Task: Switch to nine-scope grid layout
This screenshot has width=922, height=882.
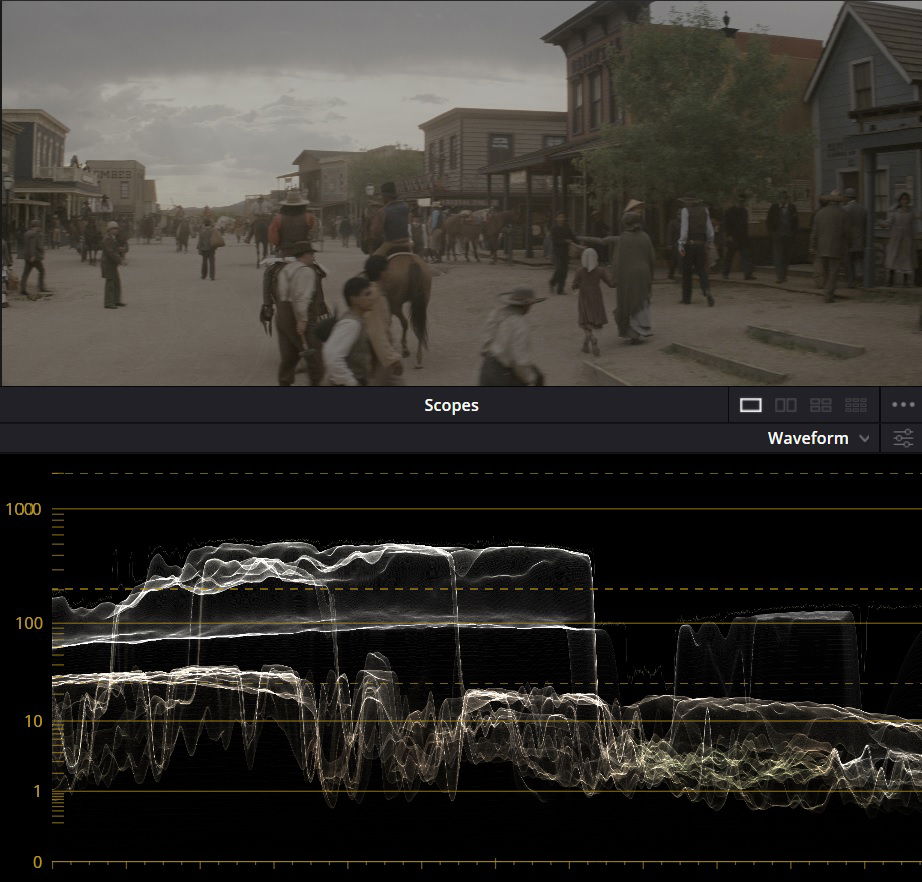Action: [856, 405]
